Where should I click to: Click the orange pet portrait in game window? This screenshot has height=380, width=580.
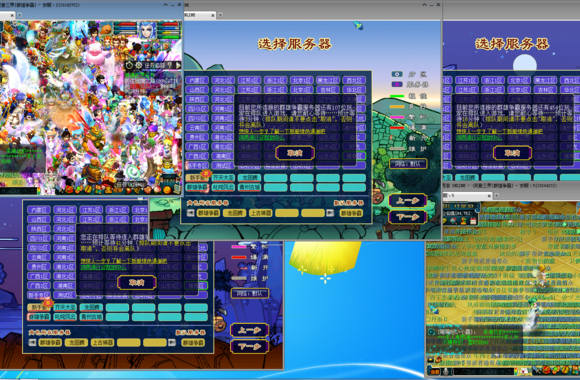point(107,28)
